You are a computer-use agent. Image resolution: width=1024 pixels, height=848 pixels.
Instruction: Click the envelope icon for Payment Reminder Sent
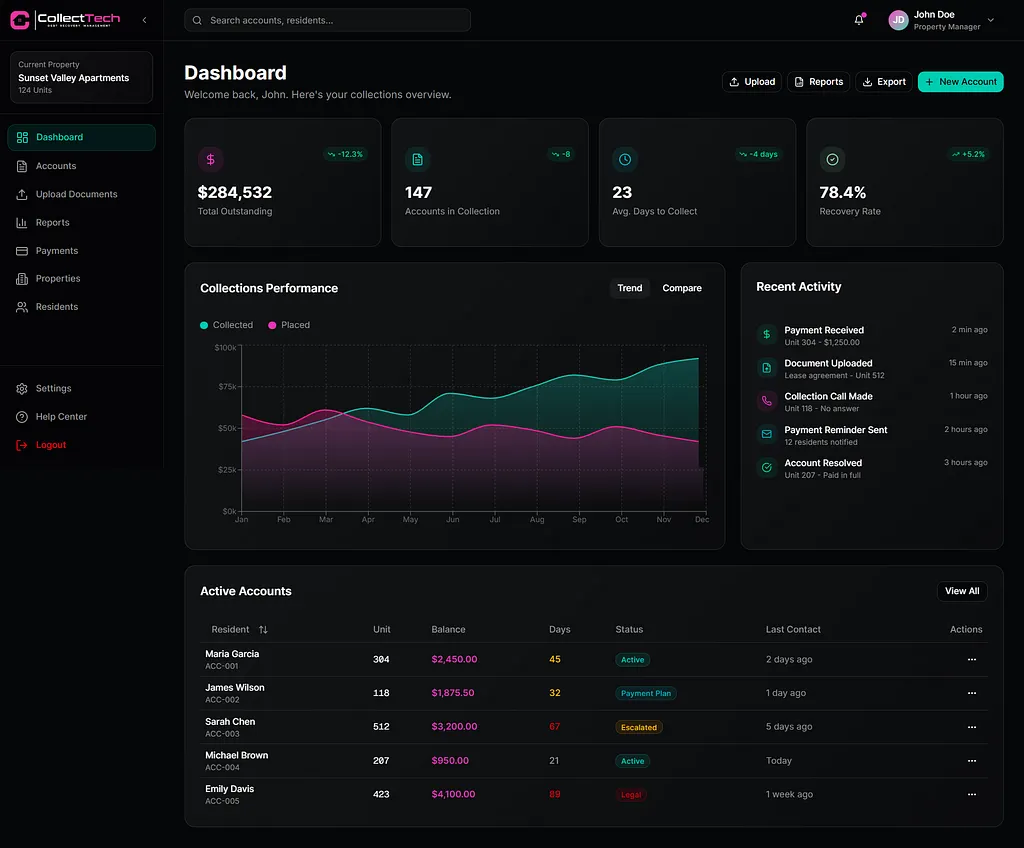767,434
